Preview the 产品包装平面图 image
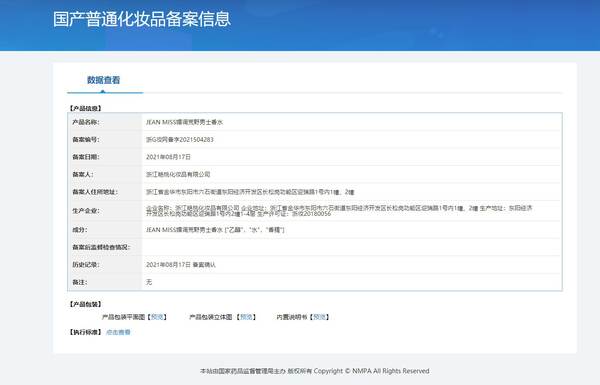 pyautogui.click(x=157, y=317)
